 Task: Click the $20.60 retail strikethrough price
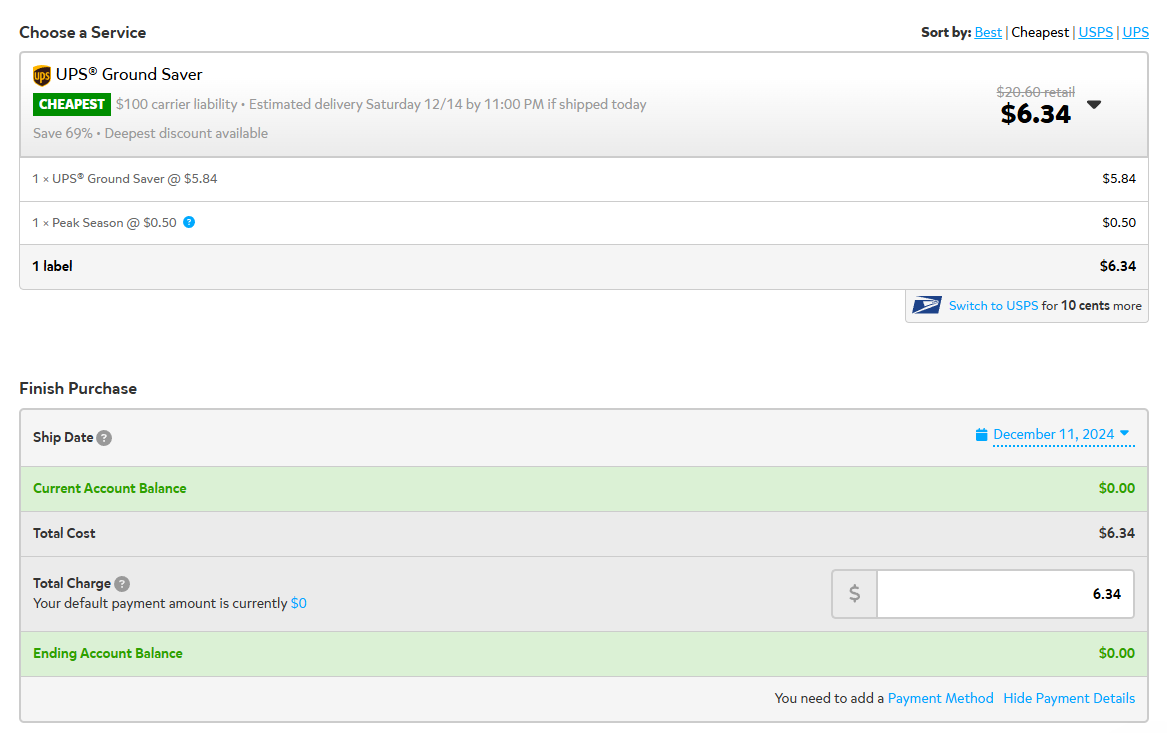coord(1035,92)
